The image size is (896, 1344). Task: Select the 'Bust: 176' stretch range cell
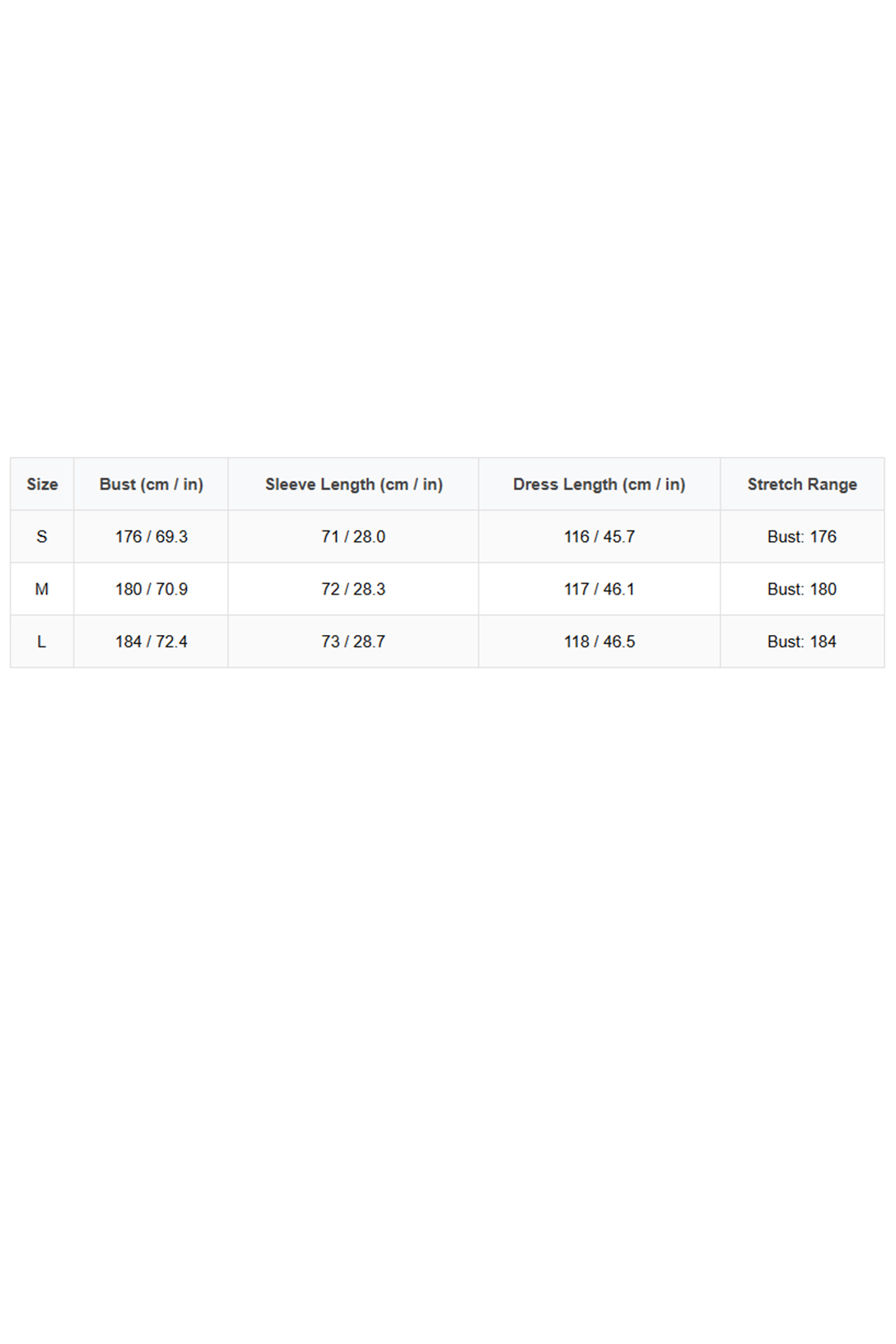[x=802, y=537]
